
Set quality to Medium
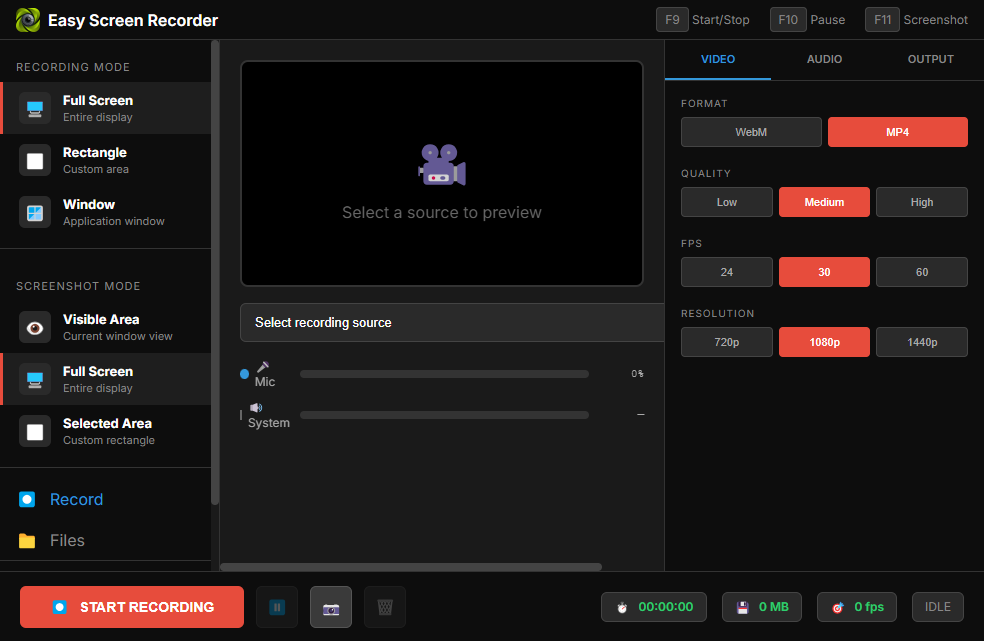click(824, 202)
